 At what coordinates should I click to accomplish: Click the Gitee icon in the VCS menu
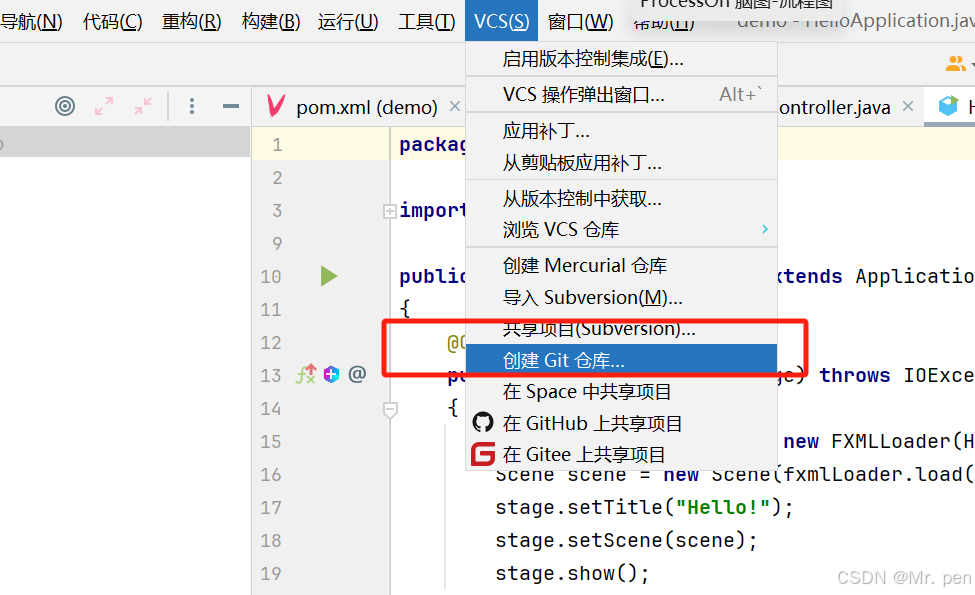[483, 454]
